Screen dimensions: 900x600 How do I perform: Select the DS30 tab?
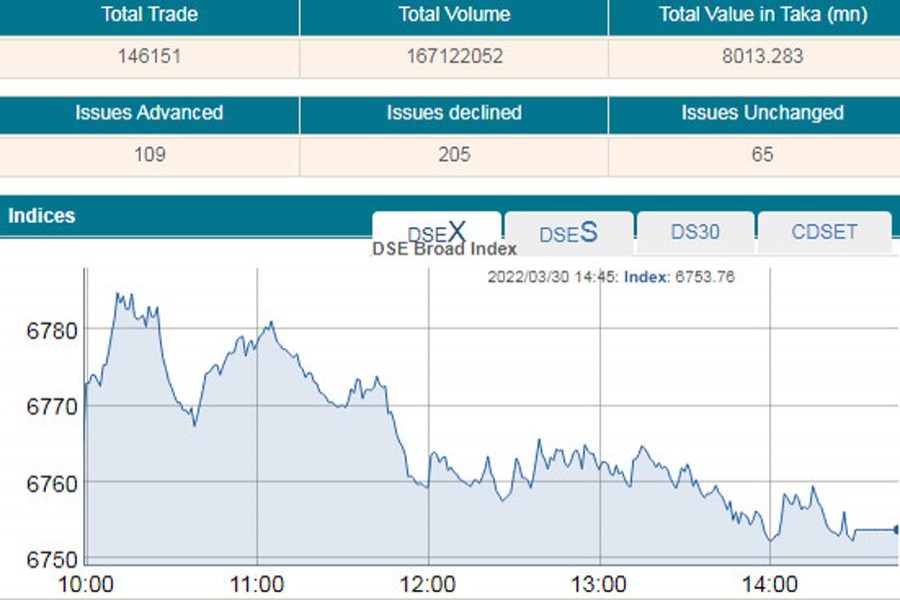[x=695, y=232]
